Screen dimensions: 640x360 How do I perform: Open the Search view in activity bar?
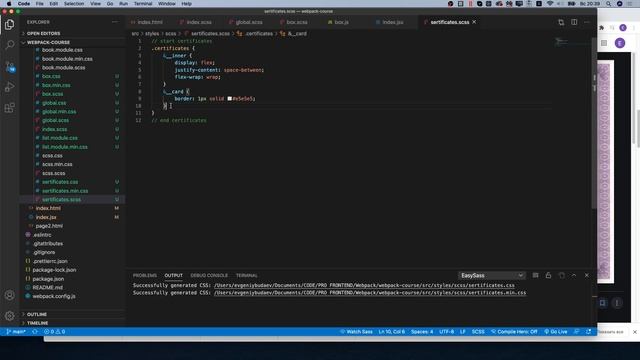click(9, 44)
